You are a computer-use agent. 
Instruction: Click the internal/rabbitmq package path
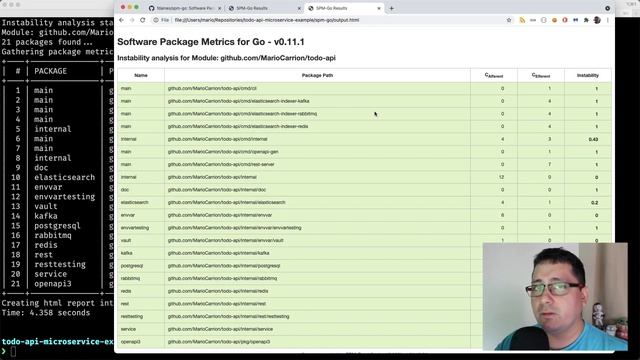(222, 278)
